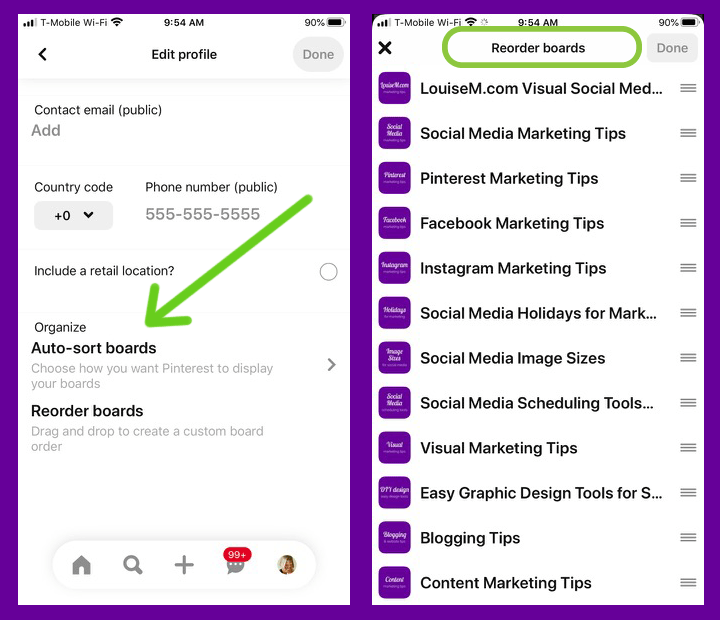
Task: Tap the drag handle for Blogging Tips
Action: coord(688,537)
